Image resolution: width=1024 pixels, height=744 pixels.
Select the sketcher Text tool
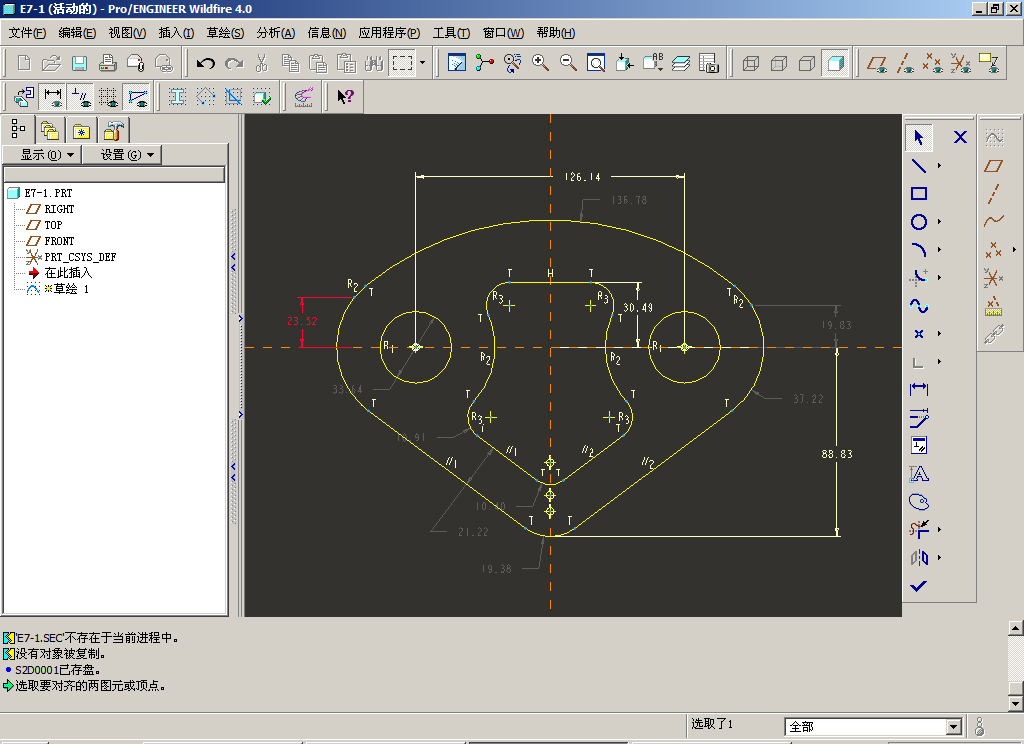pyautogui.click(x=919, y=474)
